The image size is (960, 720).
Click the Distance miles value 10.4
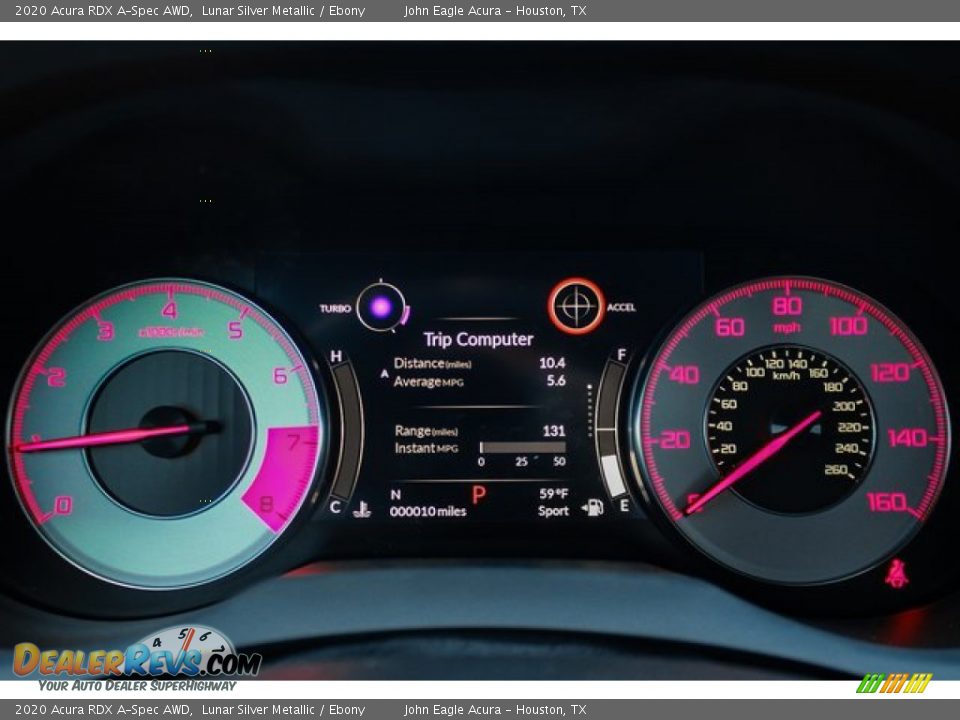[552, 363]
